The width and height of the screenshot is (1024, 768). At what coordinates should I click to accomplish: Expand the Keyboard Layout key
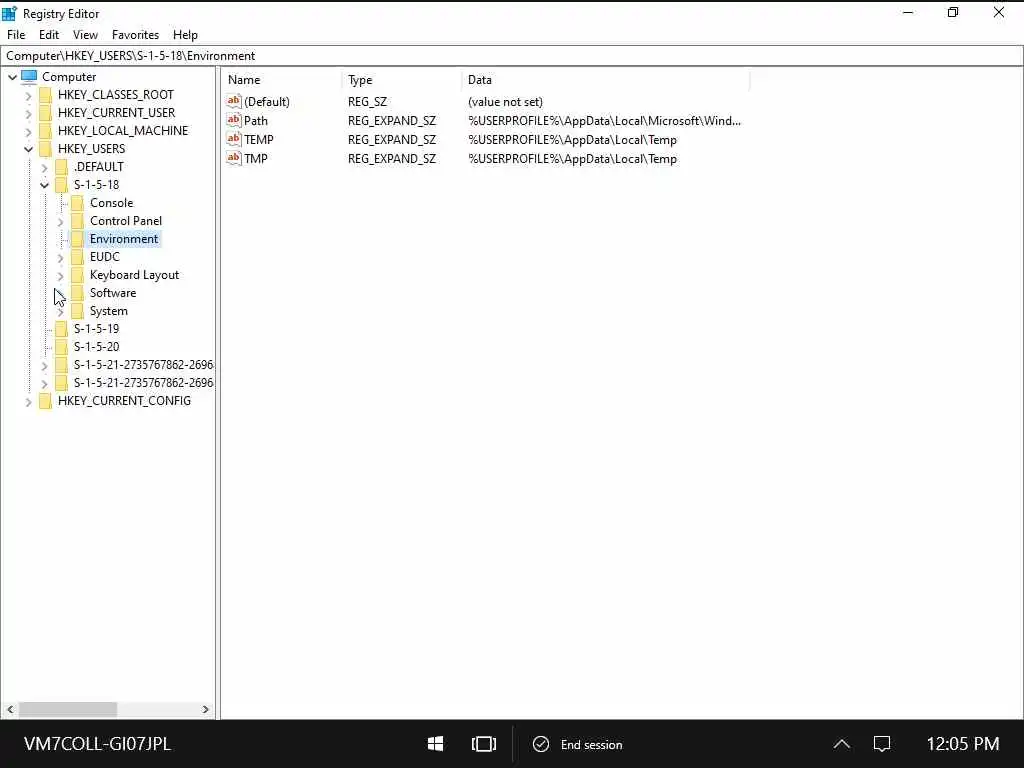pos(60,276)
